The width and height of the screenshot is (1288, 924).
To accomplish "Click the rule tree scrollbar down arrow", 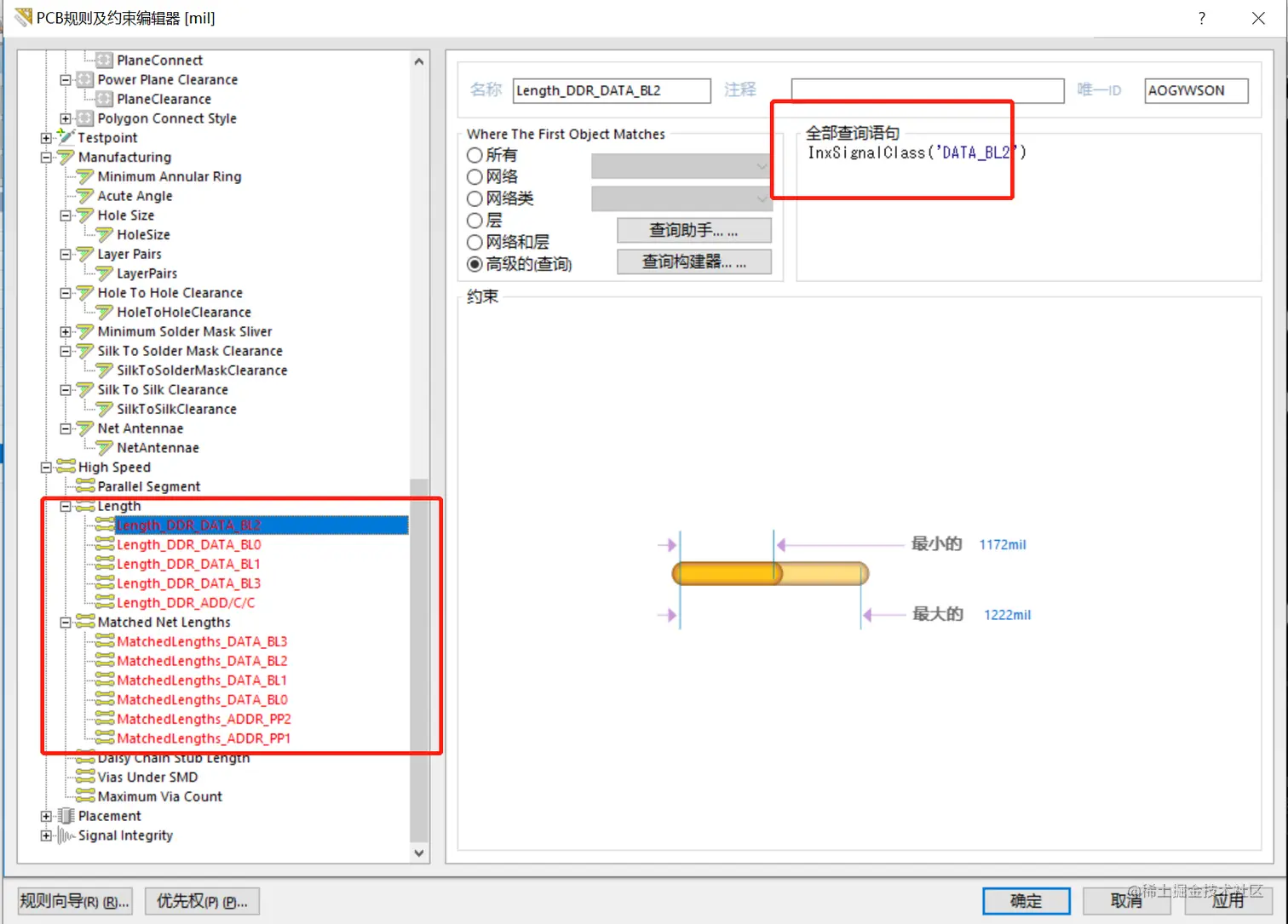I will pos(419,852).
